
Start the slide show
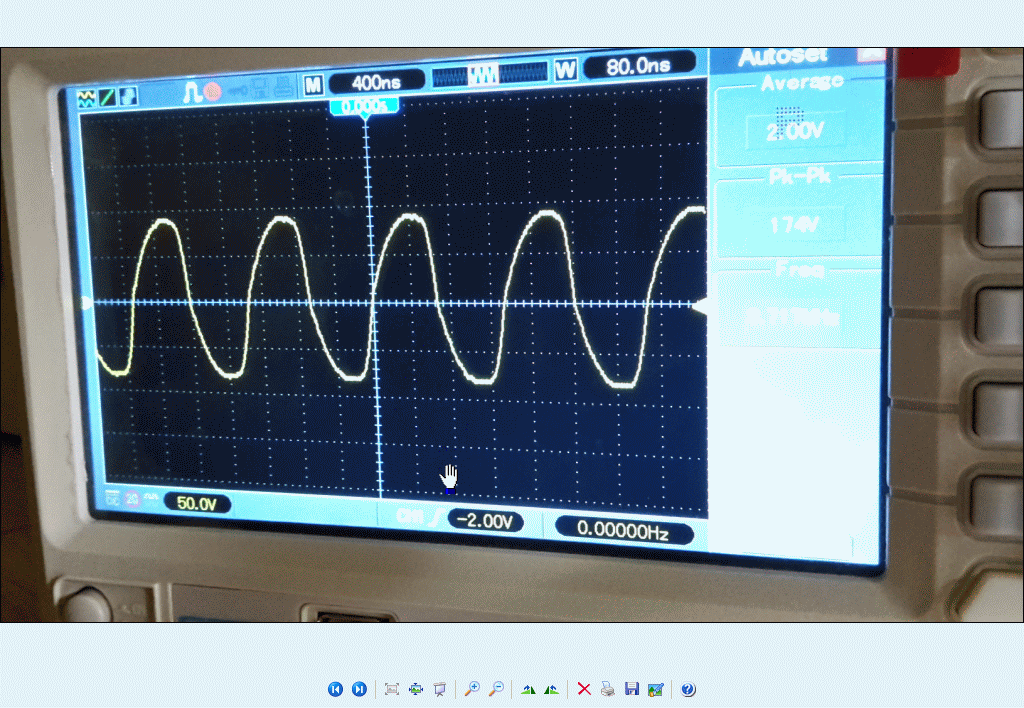(x=439, y=689)
